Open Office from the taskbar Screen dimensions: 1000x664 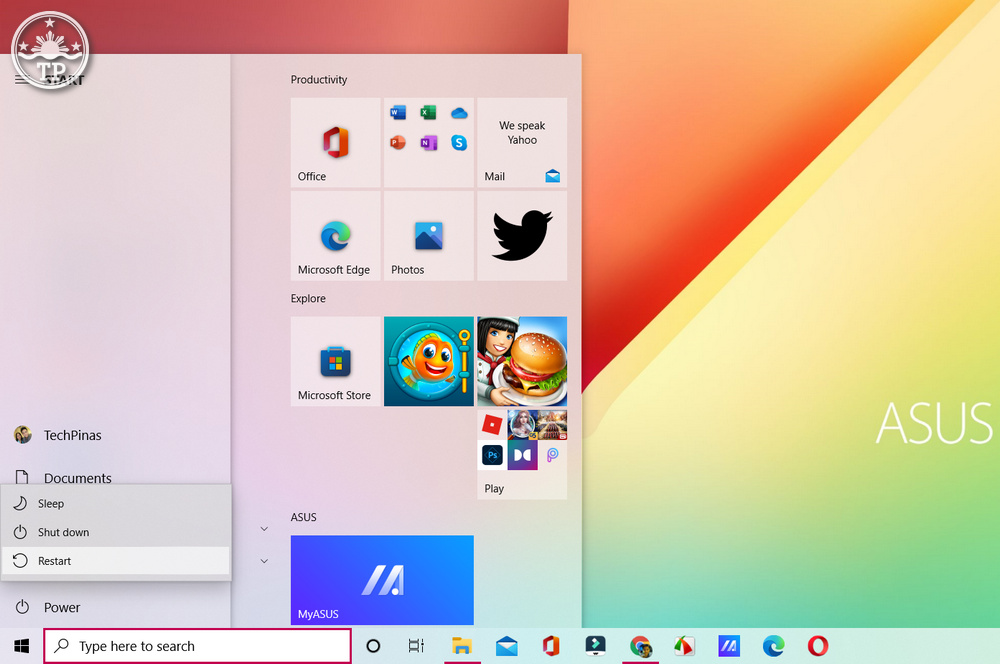coord(551,646)
